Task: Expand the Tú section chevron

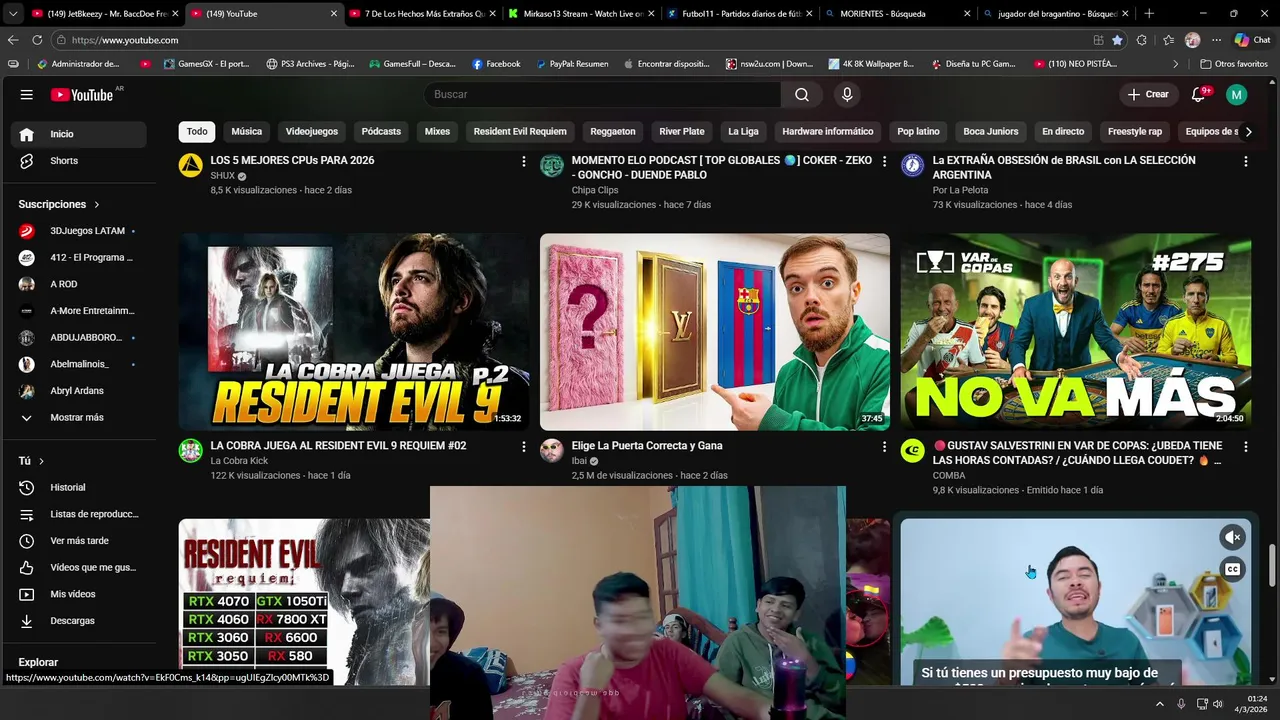Action: click(41, 461)
